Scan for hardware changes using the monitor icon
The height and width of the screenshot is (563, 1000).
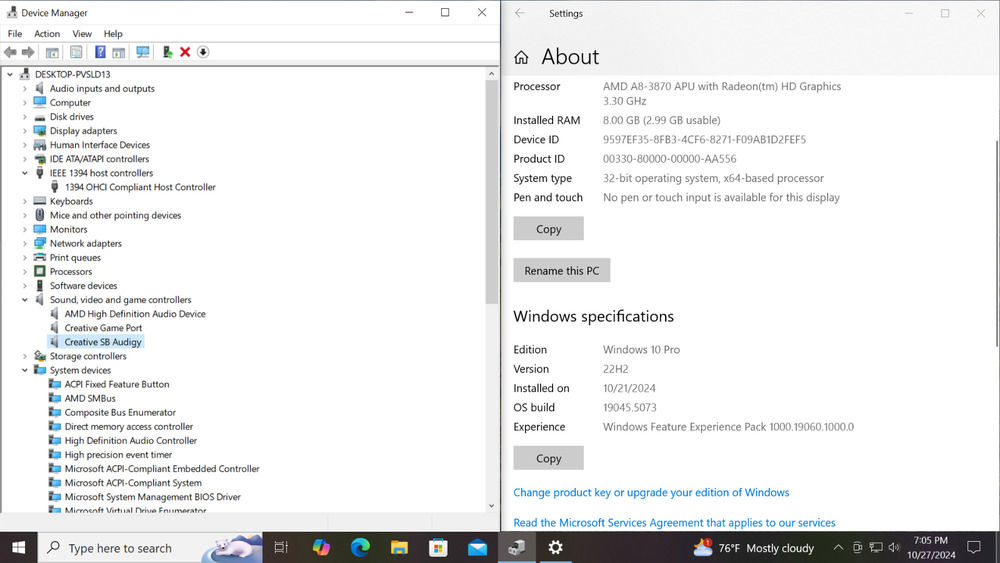tap(143, 52)
